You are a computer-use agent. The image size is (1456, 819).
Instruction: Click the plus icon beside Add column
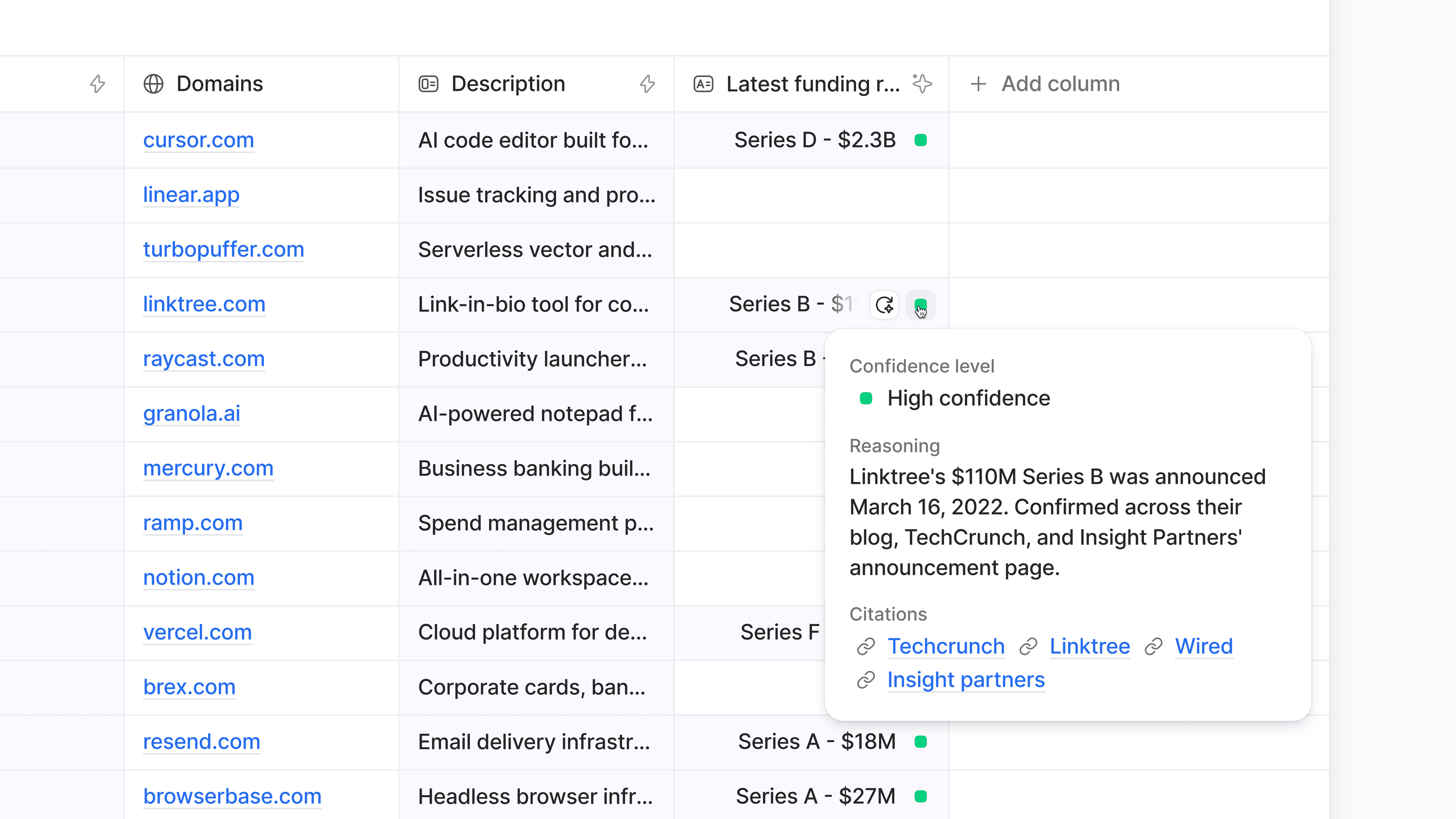[x=978, y=84]
